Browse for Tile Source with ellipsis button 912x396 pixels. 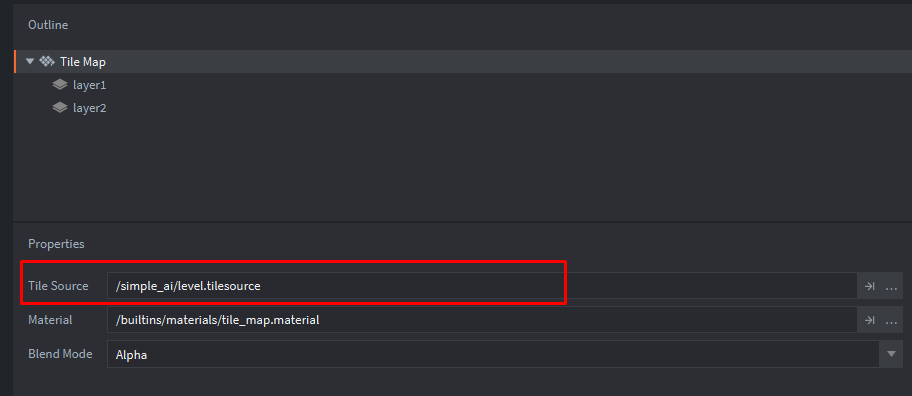tap(891, 286)
